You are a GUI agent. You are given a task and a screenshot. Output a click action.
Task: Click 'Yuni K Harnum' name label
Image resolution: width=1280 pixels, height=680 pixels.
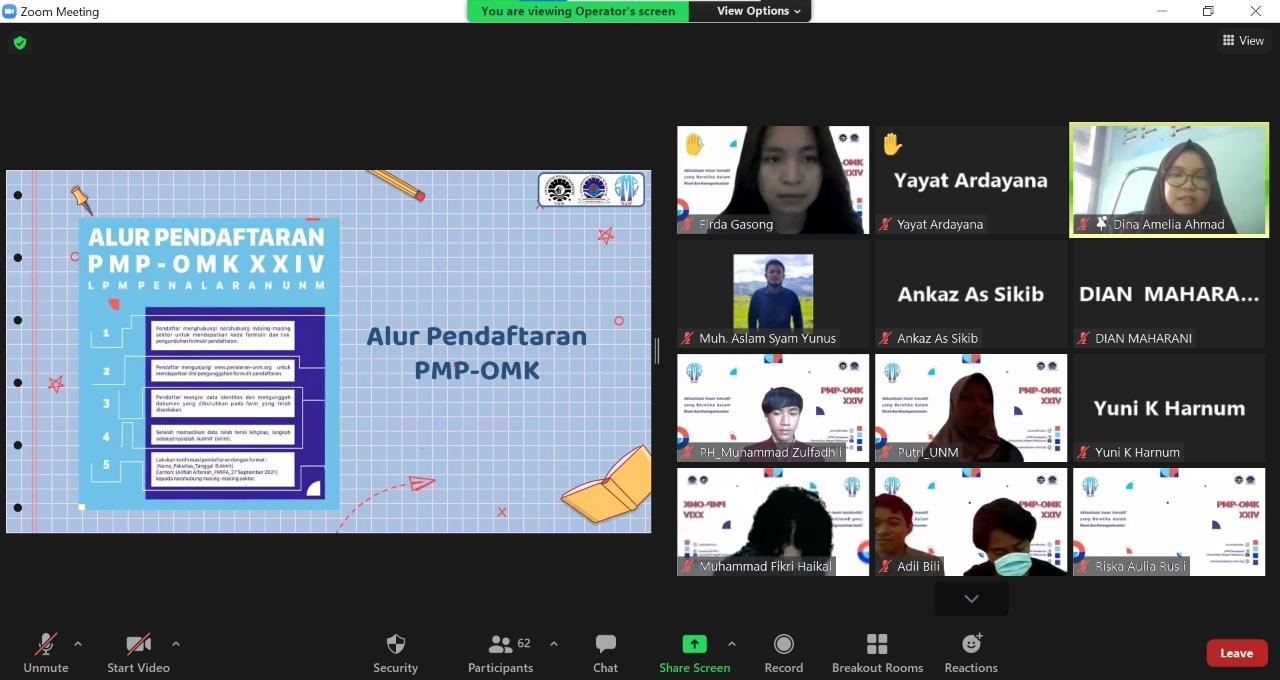pos(1137,453)
